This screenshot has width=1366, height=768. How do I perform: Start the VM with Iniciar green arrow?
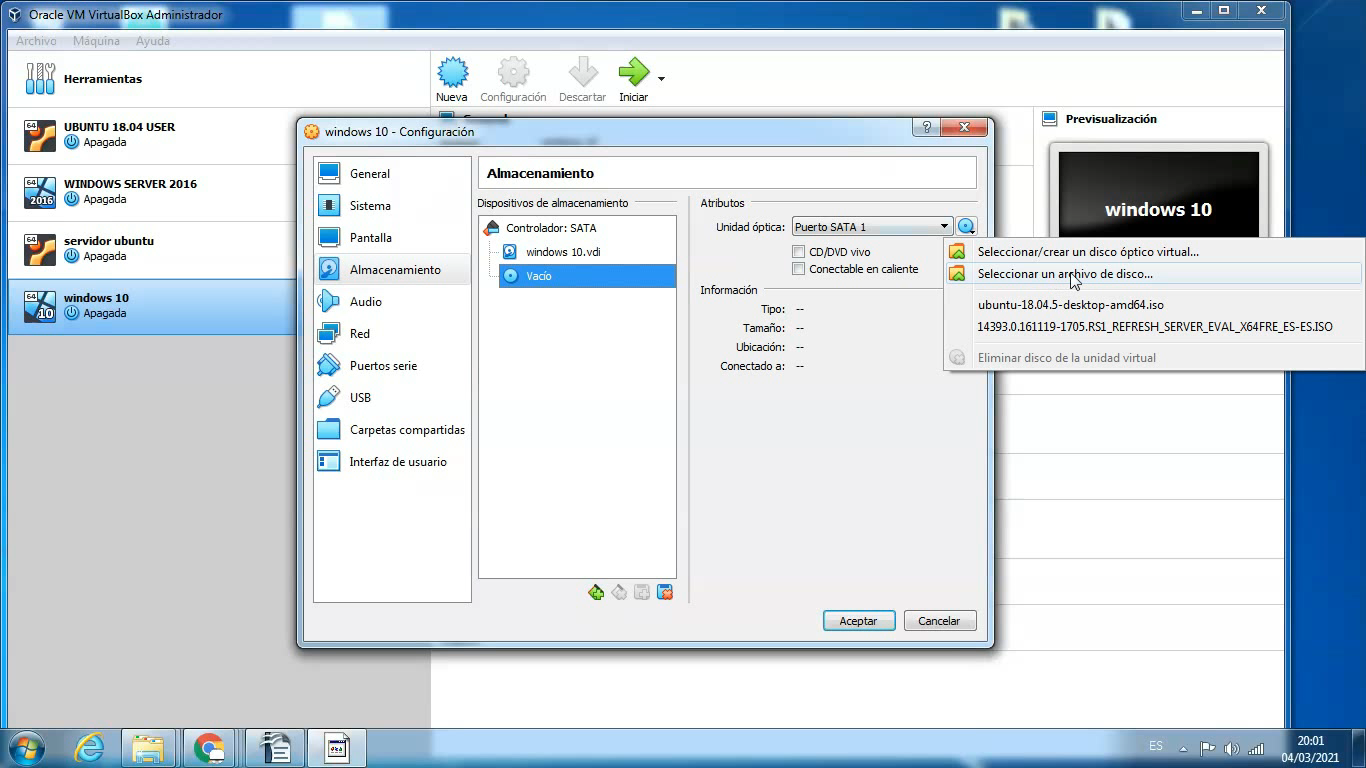pyautogui.click(x=633, y=80)
